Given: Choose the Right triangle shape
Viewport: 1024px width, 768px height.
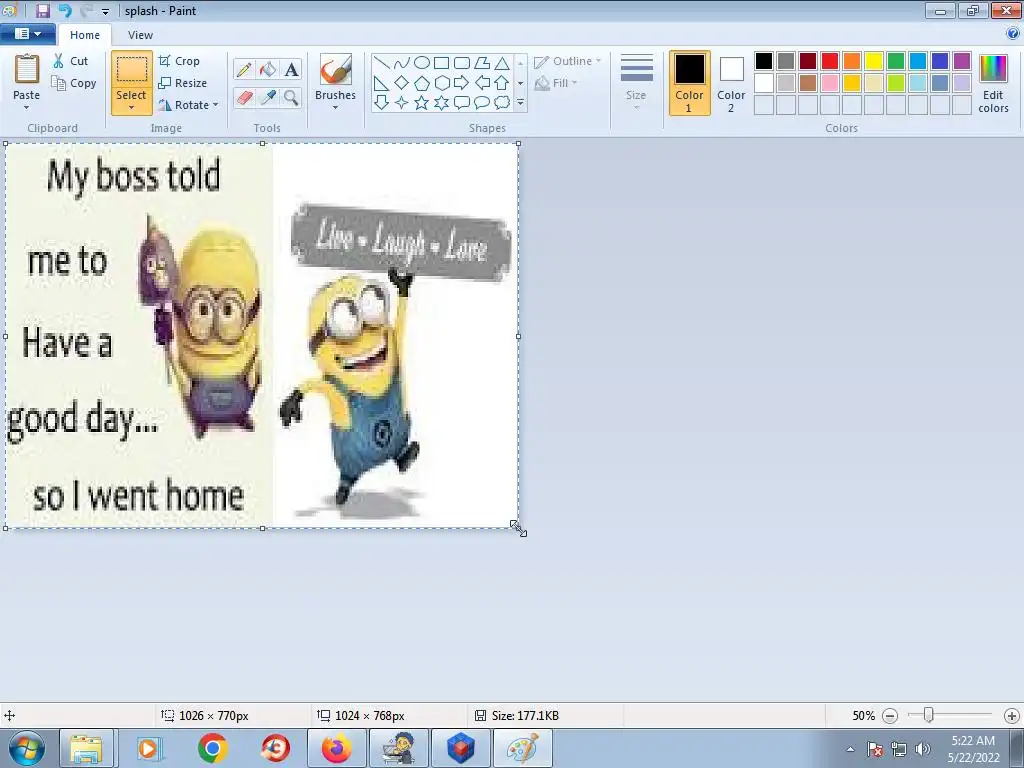Looking at the screenshot, I should 381,83.
